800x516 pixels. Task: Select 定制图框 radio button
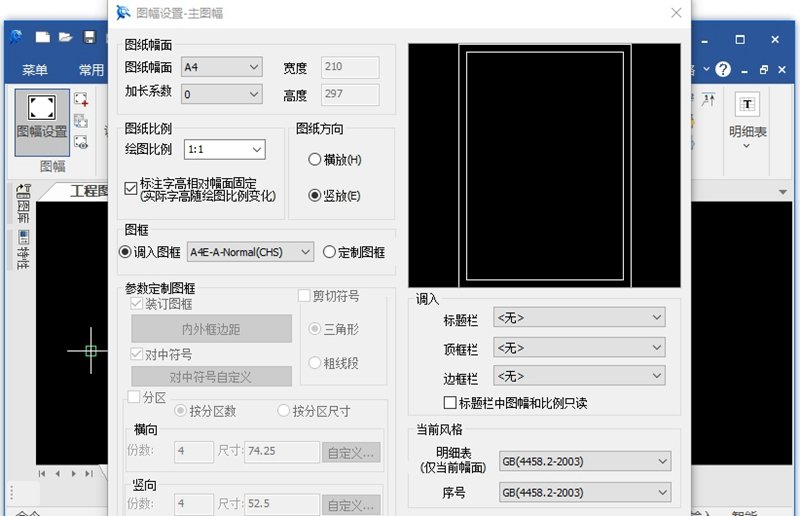(x=329, y=252)
